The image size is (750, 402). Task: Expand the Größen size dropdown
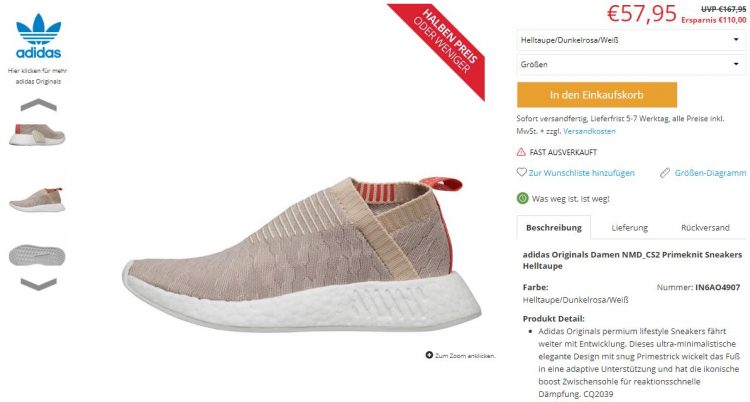(631, 64)
